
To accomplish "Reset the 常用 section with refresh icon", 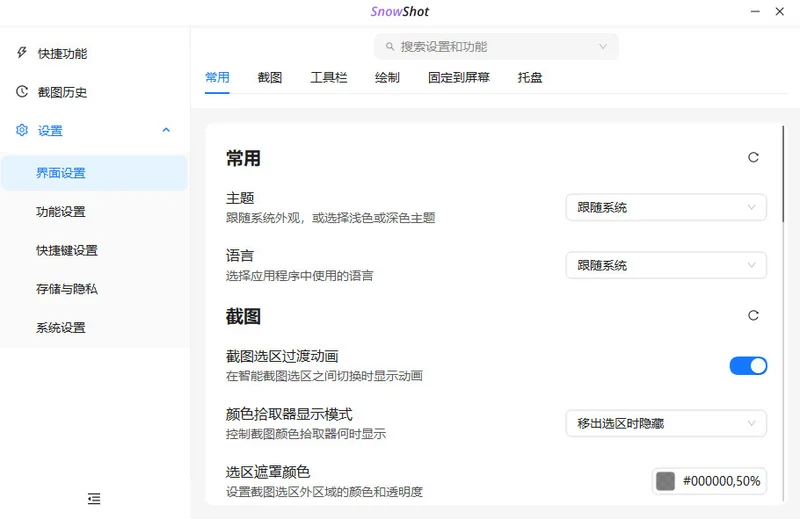I will (x=753, y=157).
